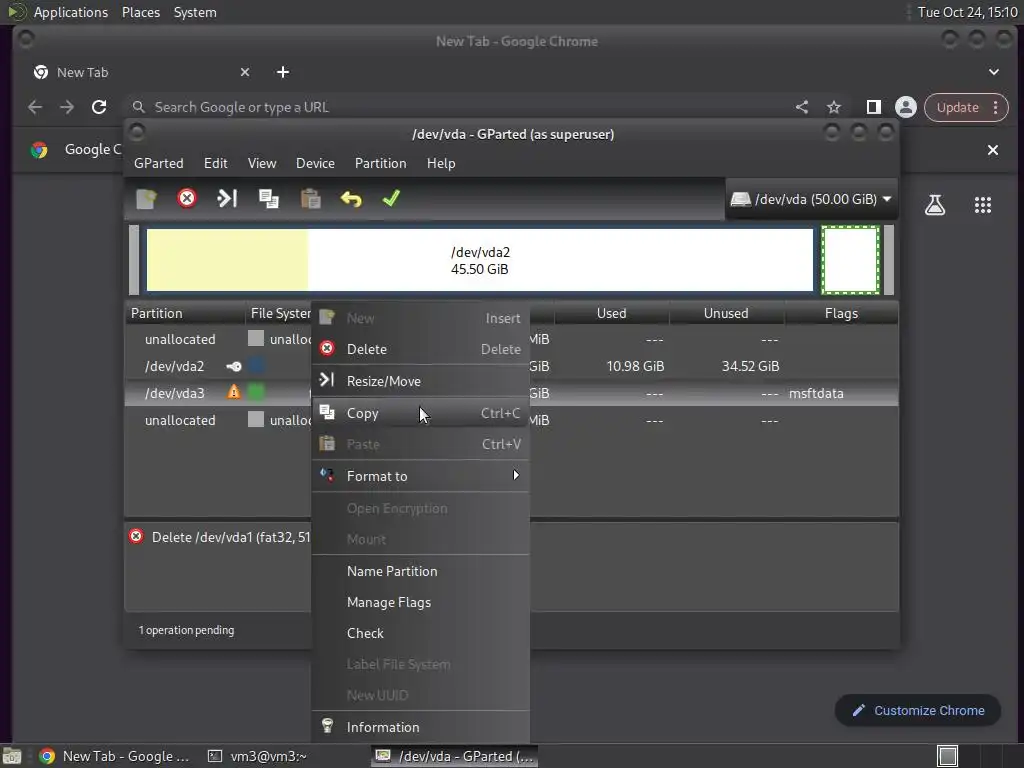Choose Resize/Move from the context menu

421,381
